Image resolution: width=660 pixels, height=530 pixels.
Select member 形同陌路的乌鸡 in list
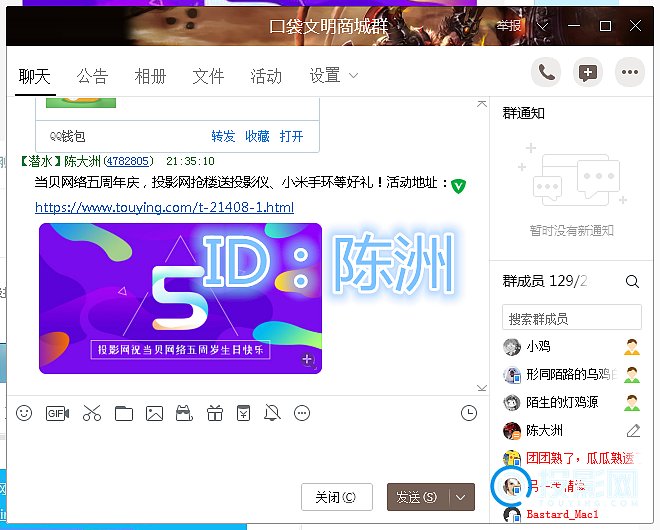point(572,375)
